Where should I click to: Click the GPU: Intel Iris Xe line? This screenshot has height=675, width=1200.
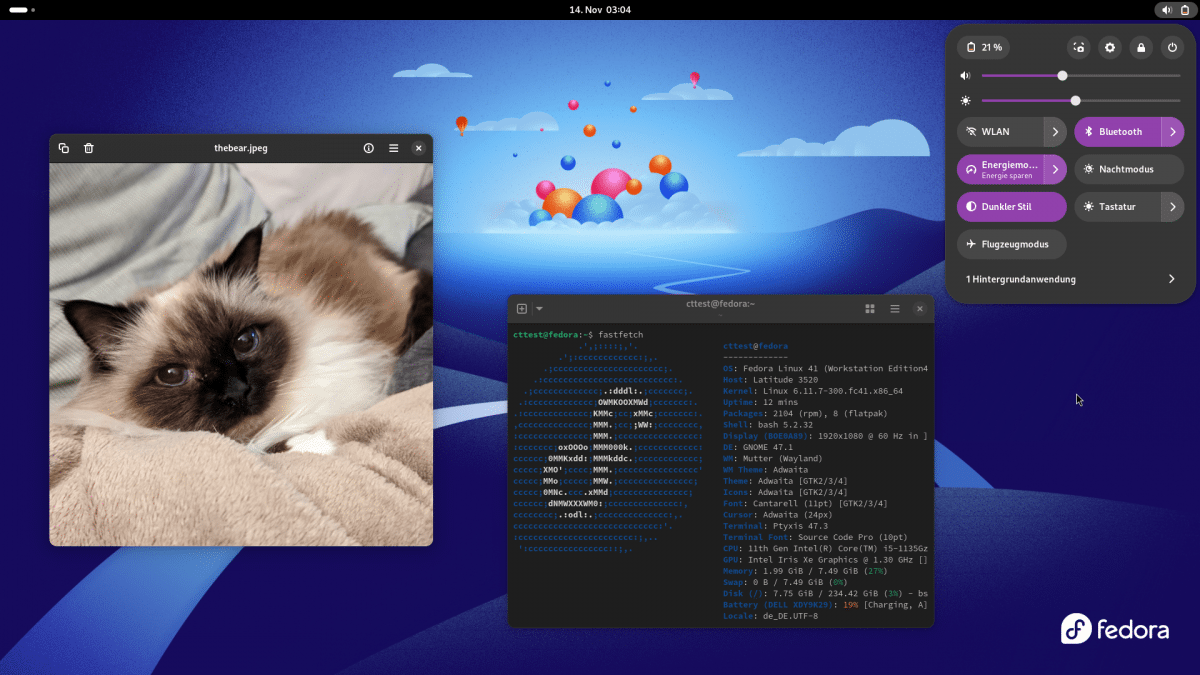tap(826, 560)
